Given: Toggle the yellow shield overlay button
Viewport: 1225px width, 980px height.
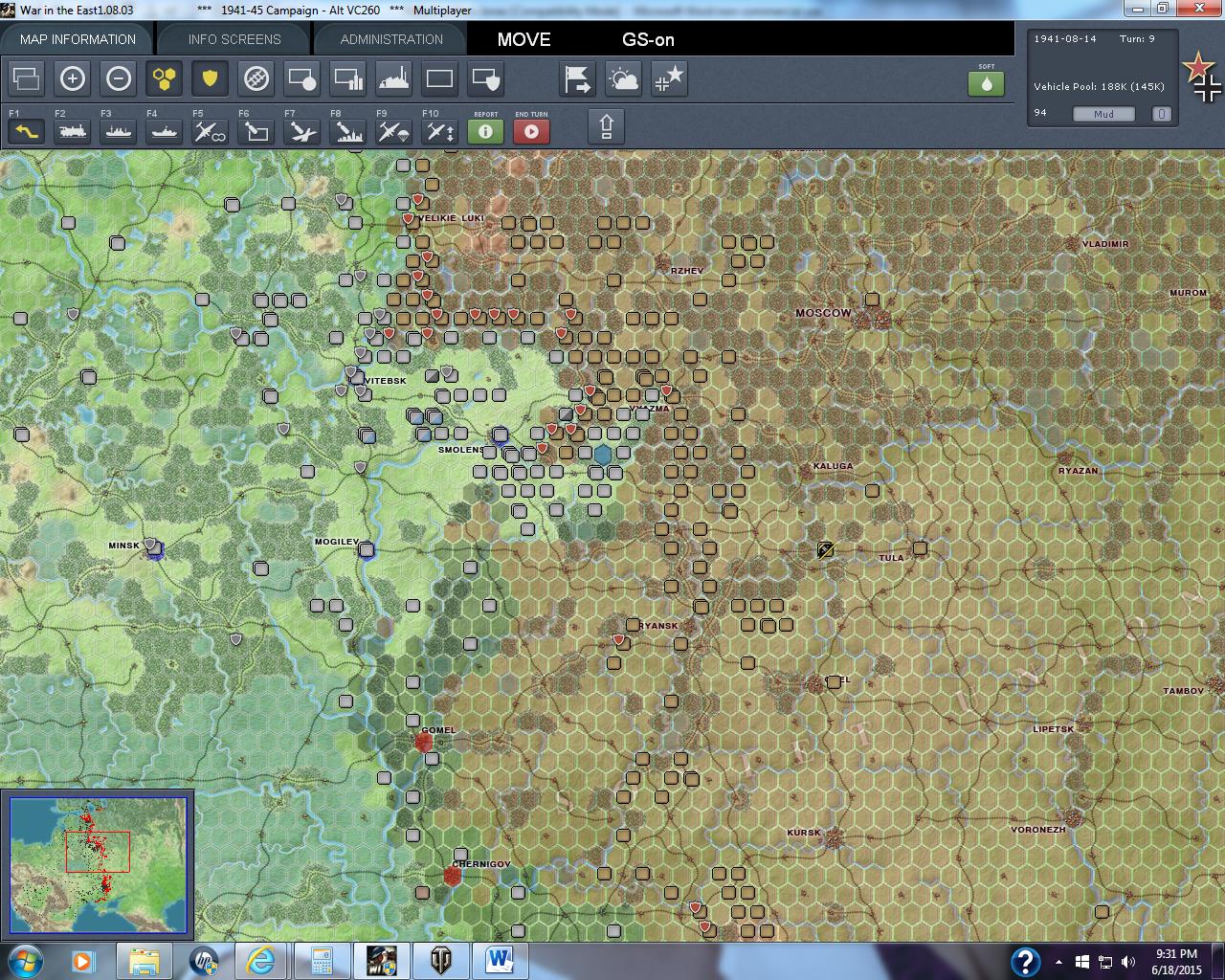Looking at the screenshot, I should pyautogui.click(x=210, y=78).
